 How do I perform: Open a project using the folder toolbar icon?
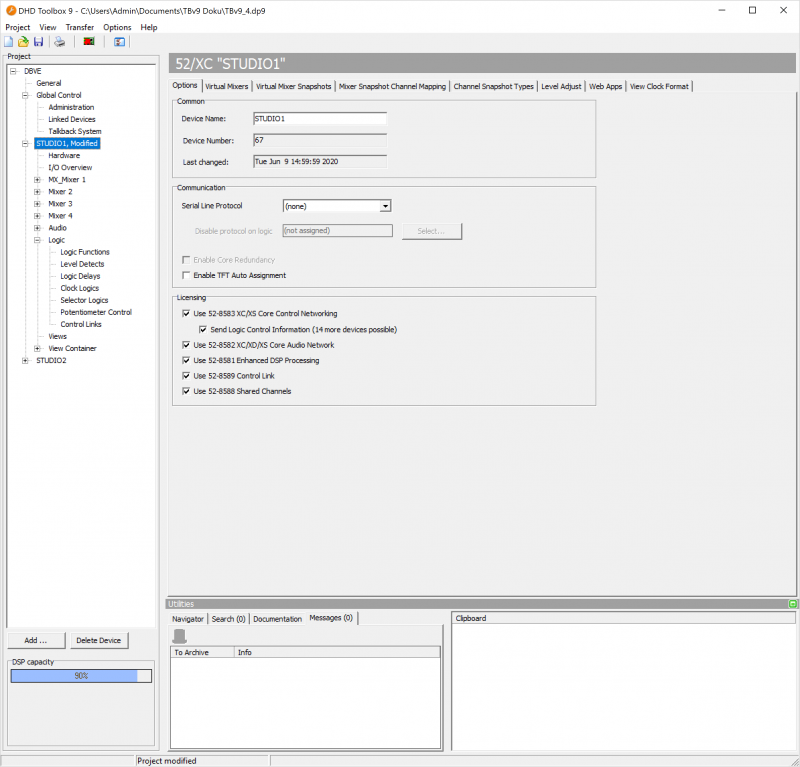pyautogui.click(x=23, y=41)
